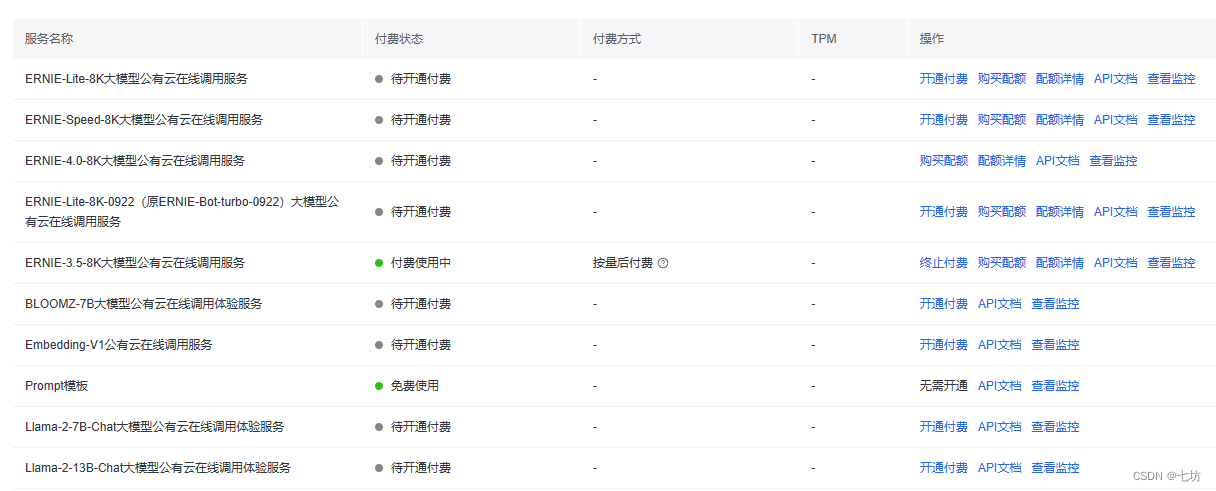The image size is (1216, 491).
Task: View 配额详情 for ERNIE-3.5-8K service
Action: point(1060,263)
